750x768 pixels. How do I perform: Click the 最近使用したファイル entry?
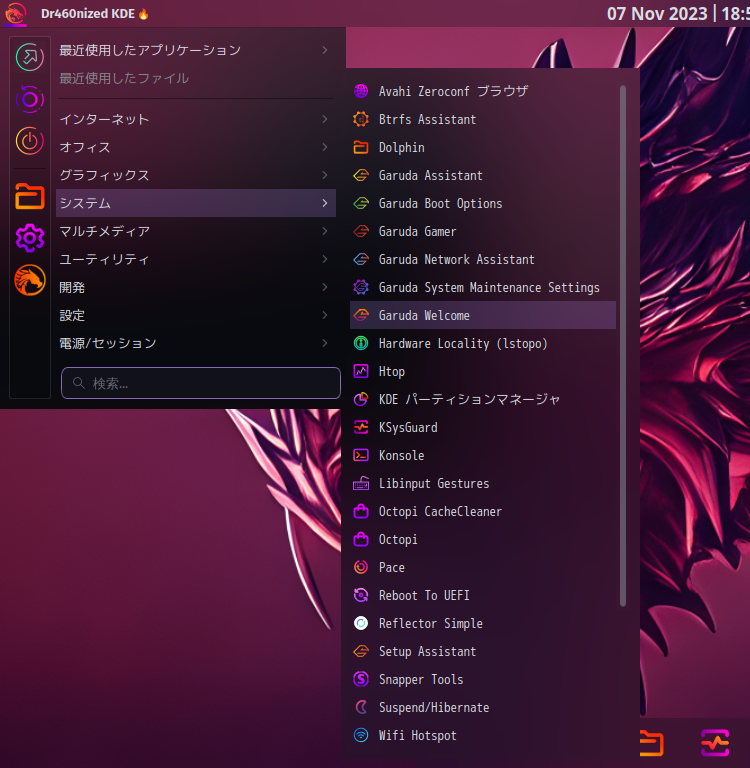point(124,78)
